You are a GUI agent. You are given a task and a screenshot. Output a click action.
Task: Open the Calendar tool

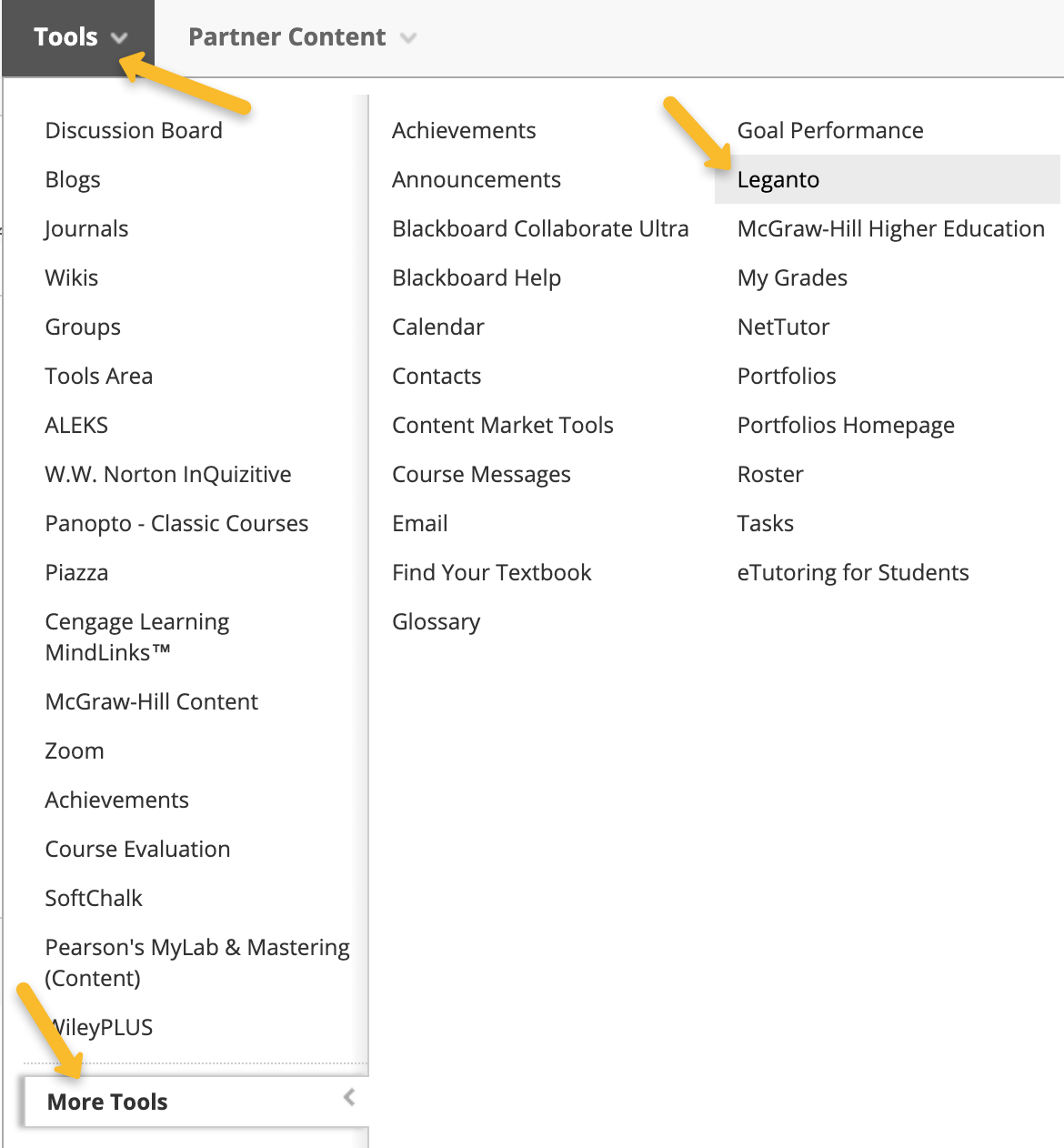[x=438, y=327]
